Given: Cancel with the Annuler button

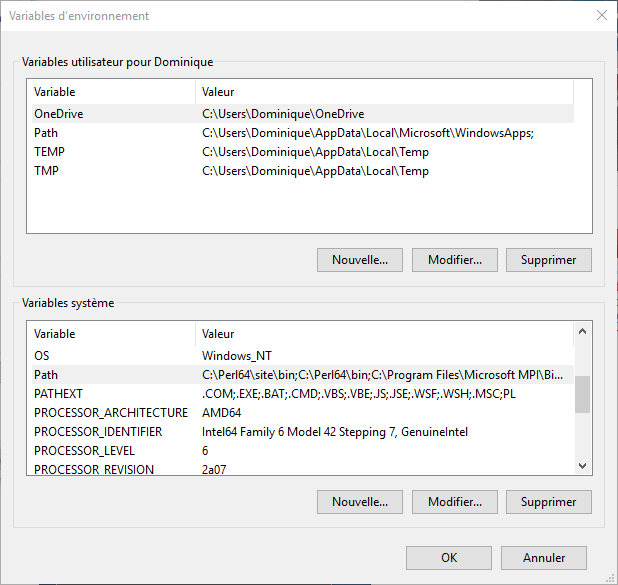Looking at the screenshot, I should (544, 558).
